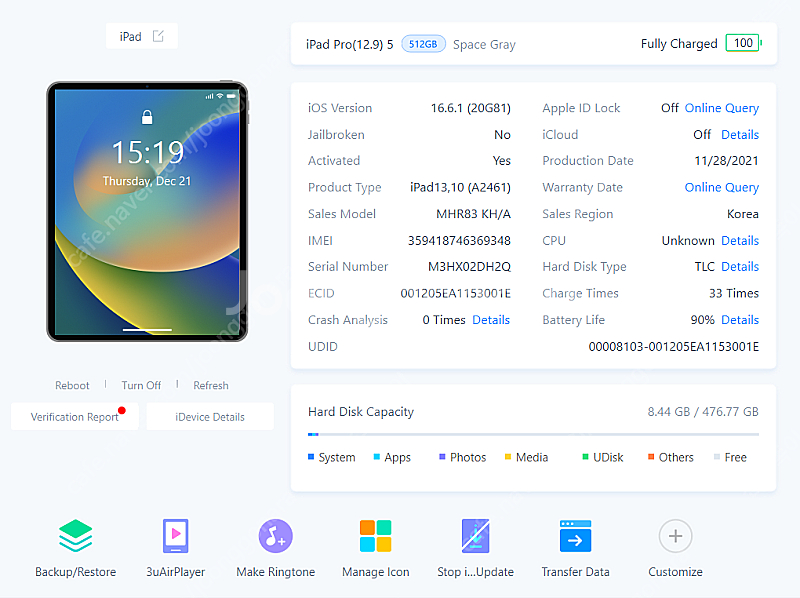
Task: Click the UDisk legend color square
Action: [x=585, y=457]
